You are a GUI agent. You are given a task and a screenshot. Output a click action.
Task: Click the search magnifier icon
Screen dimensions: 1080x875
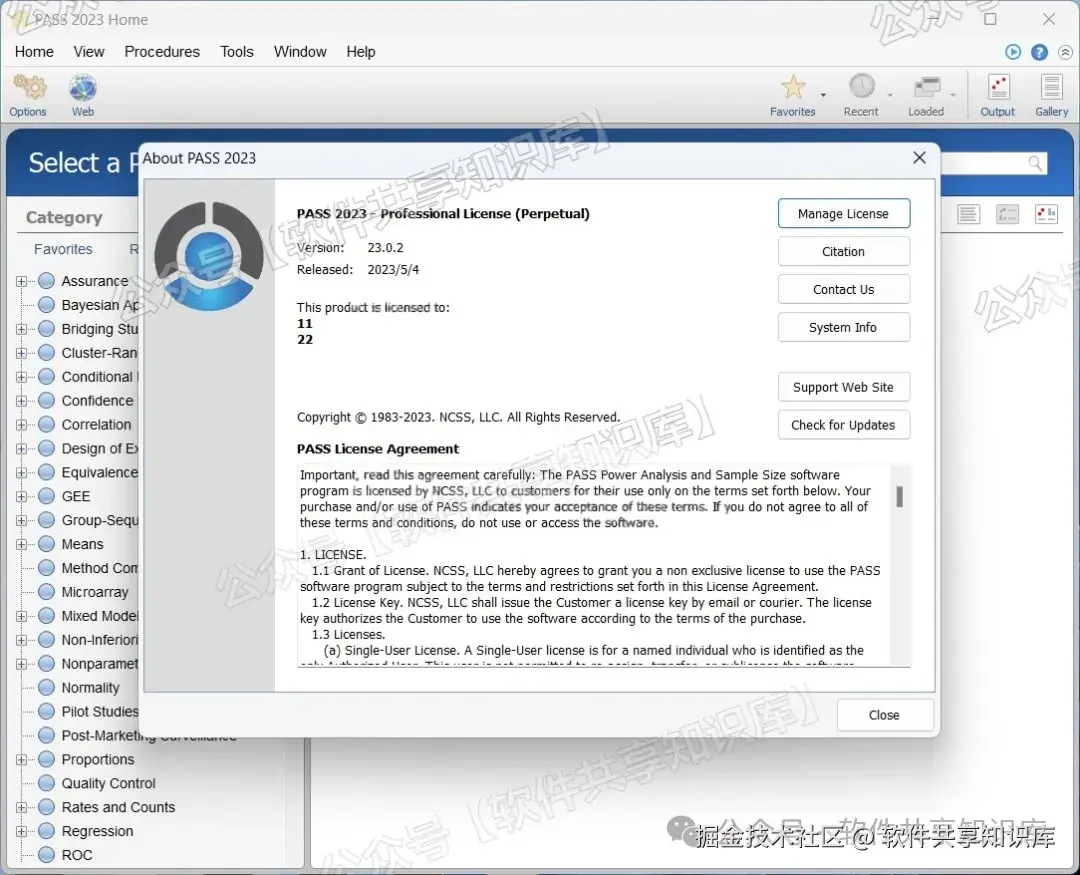[x=1035, y=163]
